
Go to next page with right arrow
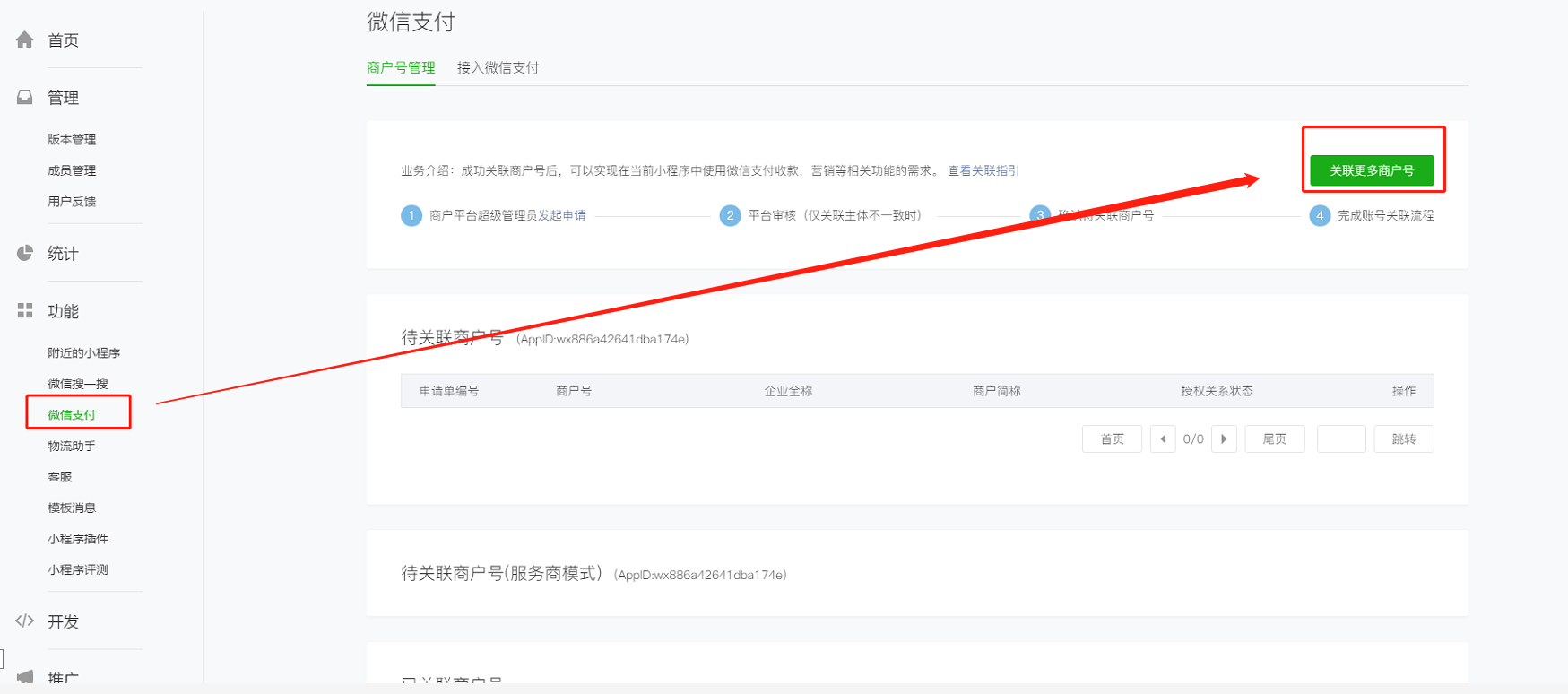(1224, 439)
